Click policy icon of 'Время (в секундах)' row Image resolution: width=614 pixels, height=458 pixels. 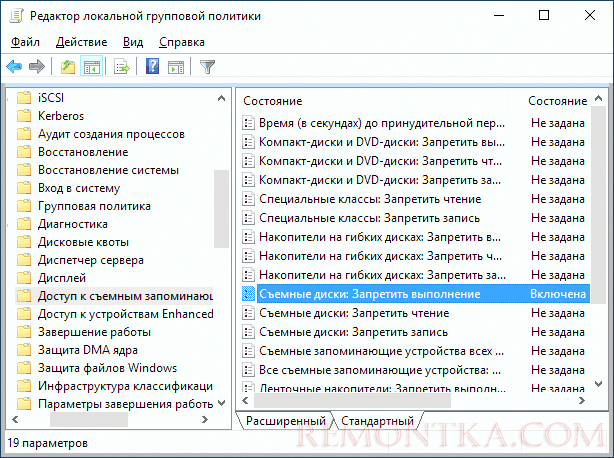tap(248, 123)
